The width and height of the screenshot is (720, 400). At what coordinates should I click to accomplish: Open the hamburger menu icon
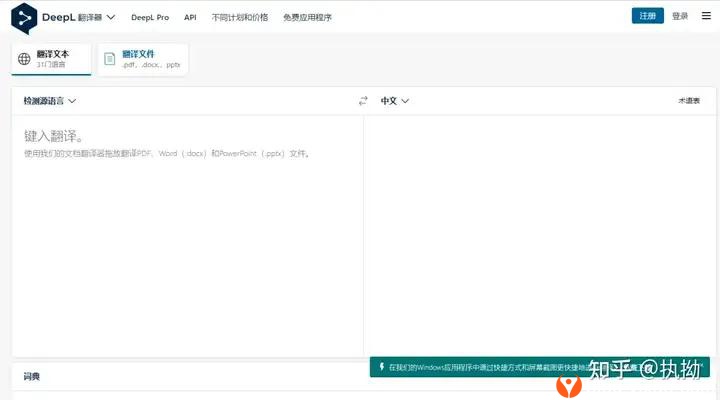click(x=706, y=16)
